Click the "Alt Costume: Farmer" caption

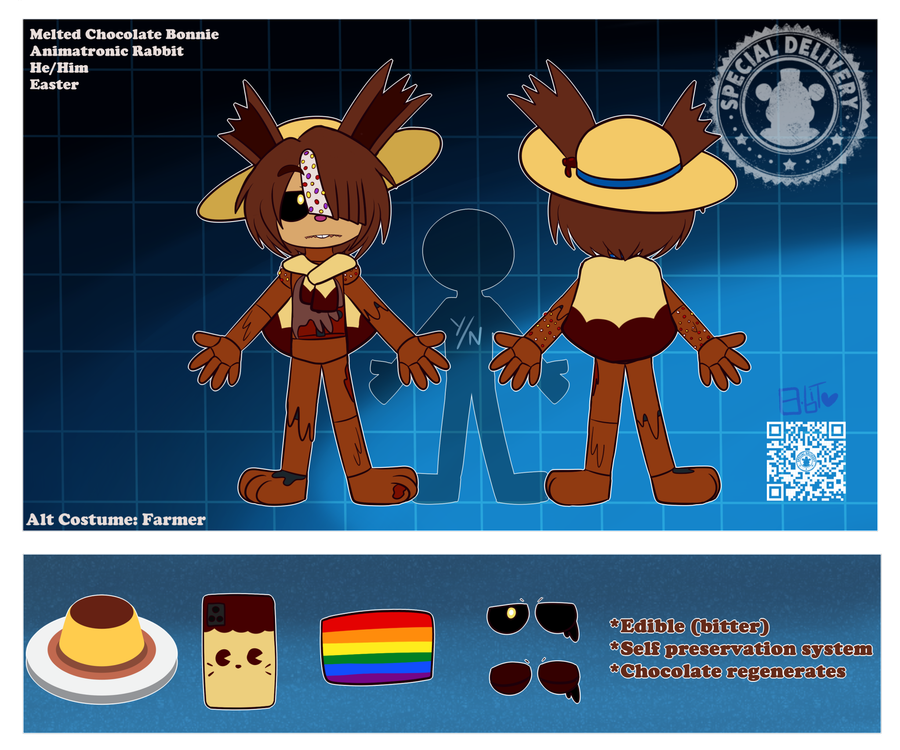point(116,519)
